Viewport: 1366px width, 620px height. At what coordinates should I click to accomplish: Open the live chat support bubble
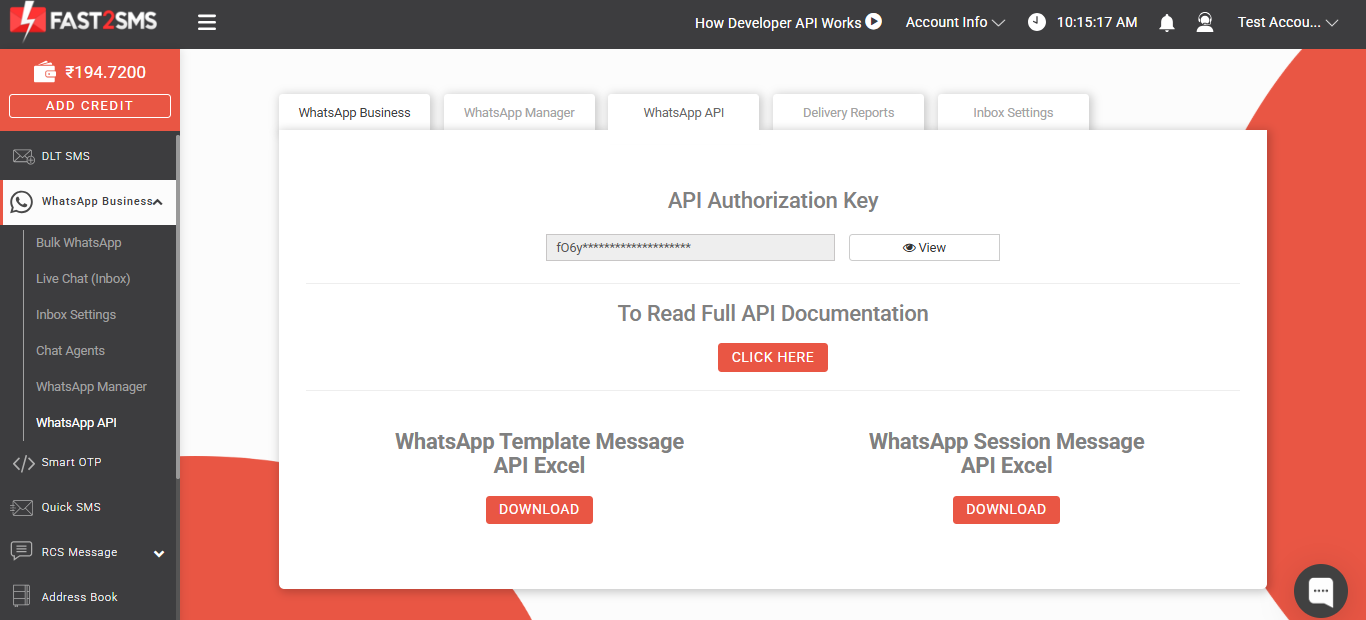(x=1320, y=591)
